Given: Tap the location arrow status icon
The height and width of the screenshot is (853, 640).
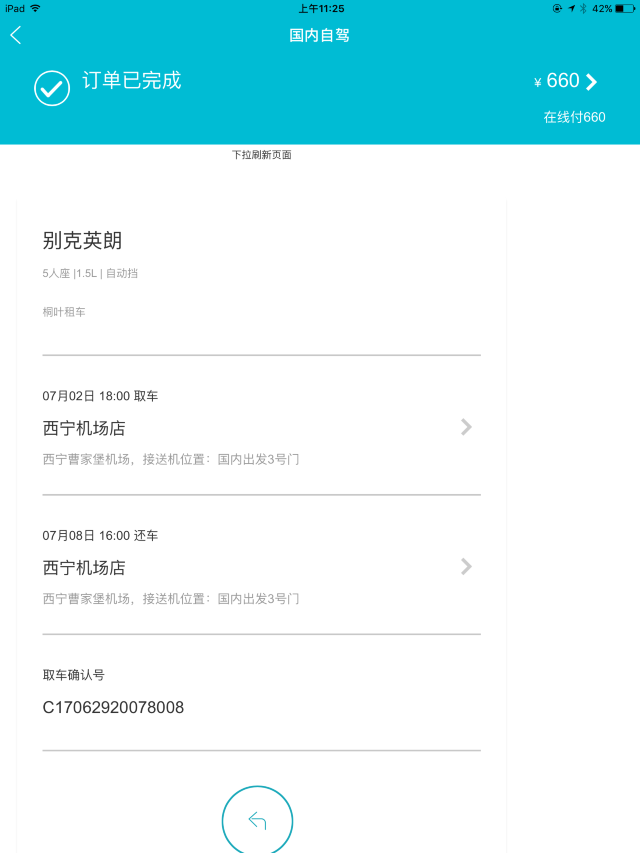Looking at the screenshot, I should [x=571, y=9].
